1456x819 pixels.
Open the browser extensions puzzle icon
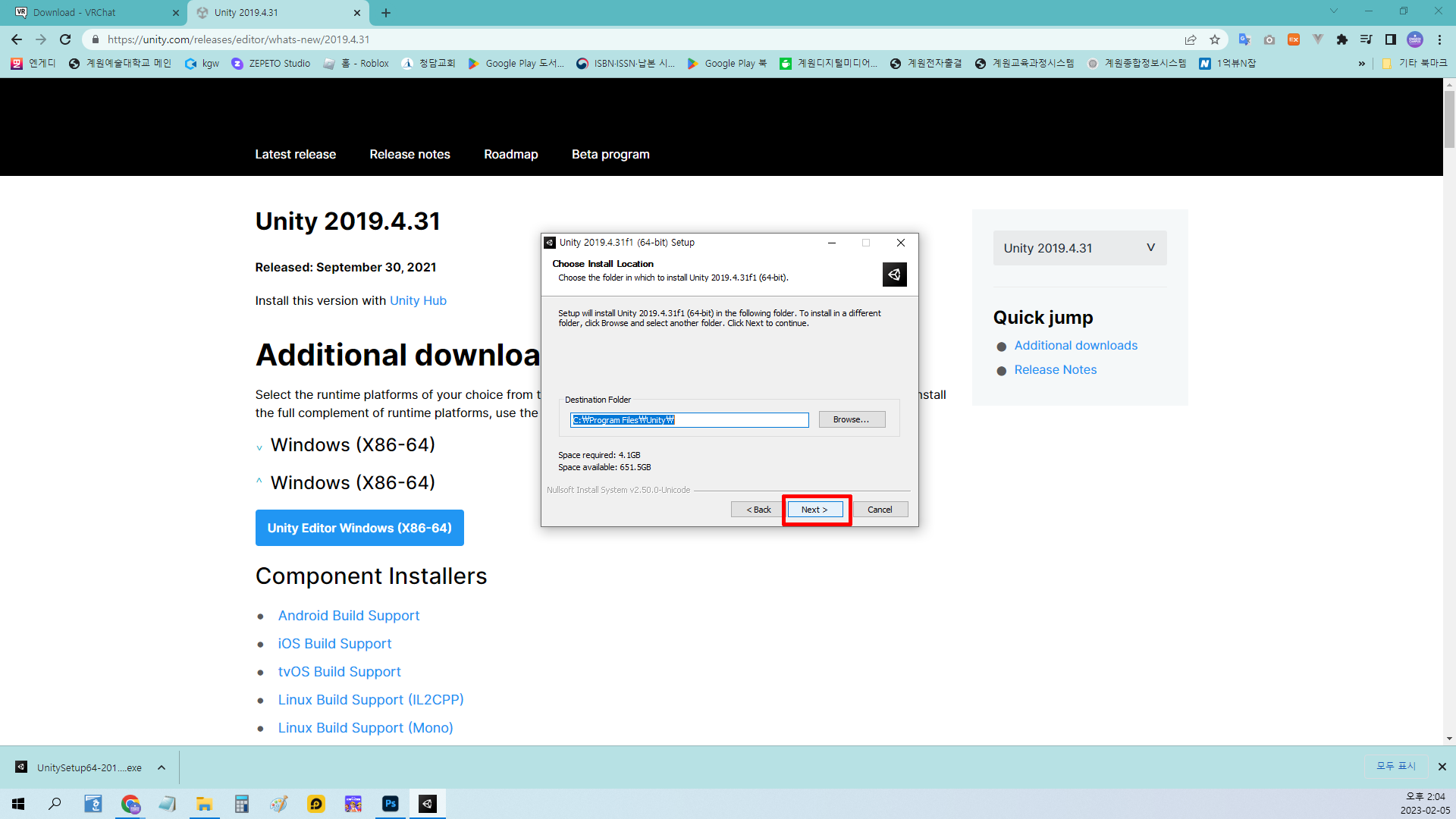click(1342, 39)
